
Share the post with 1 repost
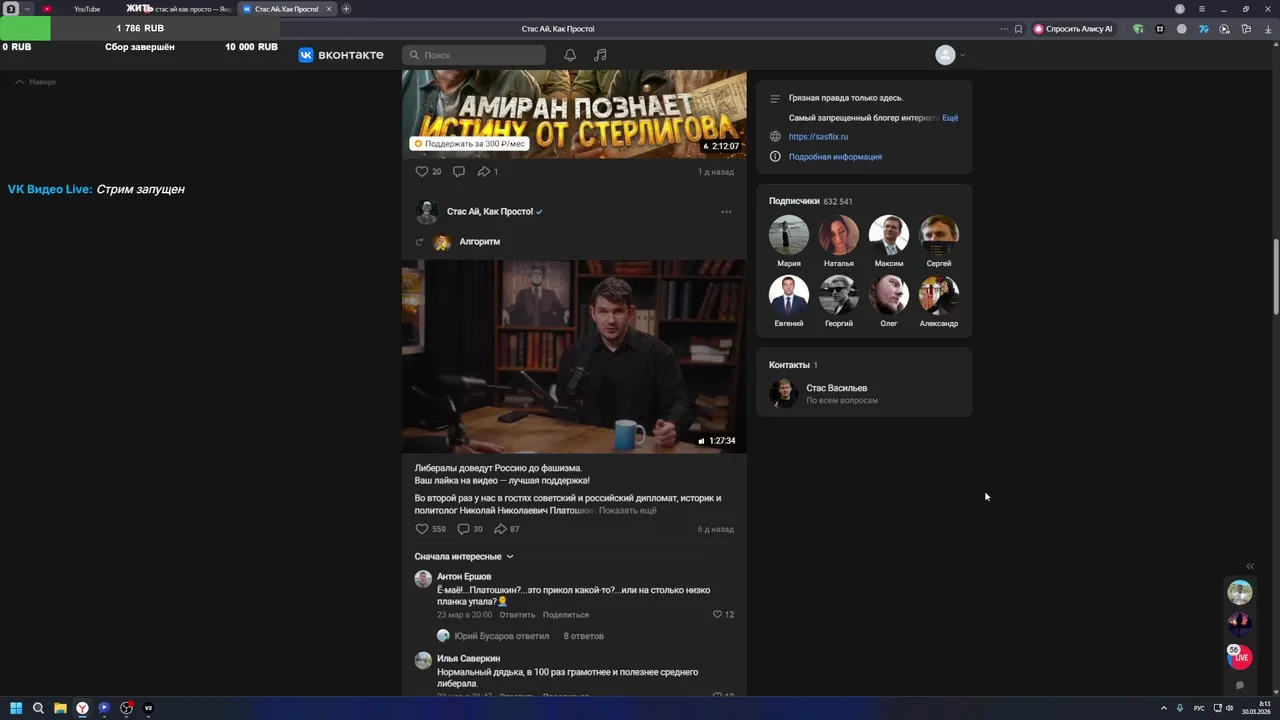click(488, 171)
